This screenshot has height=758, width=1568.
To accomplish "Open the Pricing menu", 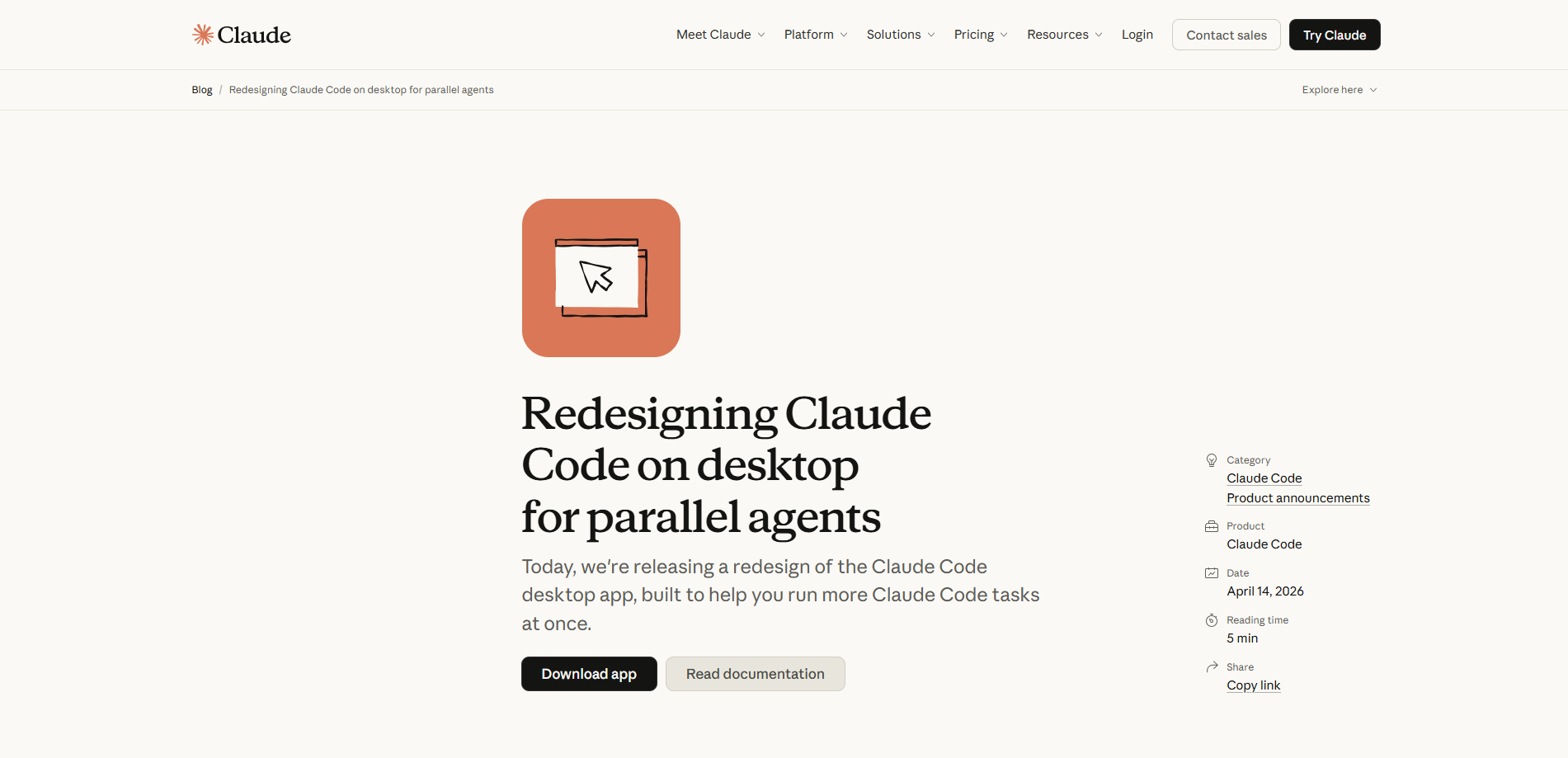I will (x=981, y=35).
